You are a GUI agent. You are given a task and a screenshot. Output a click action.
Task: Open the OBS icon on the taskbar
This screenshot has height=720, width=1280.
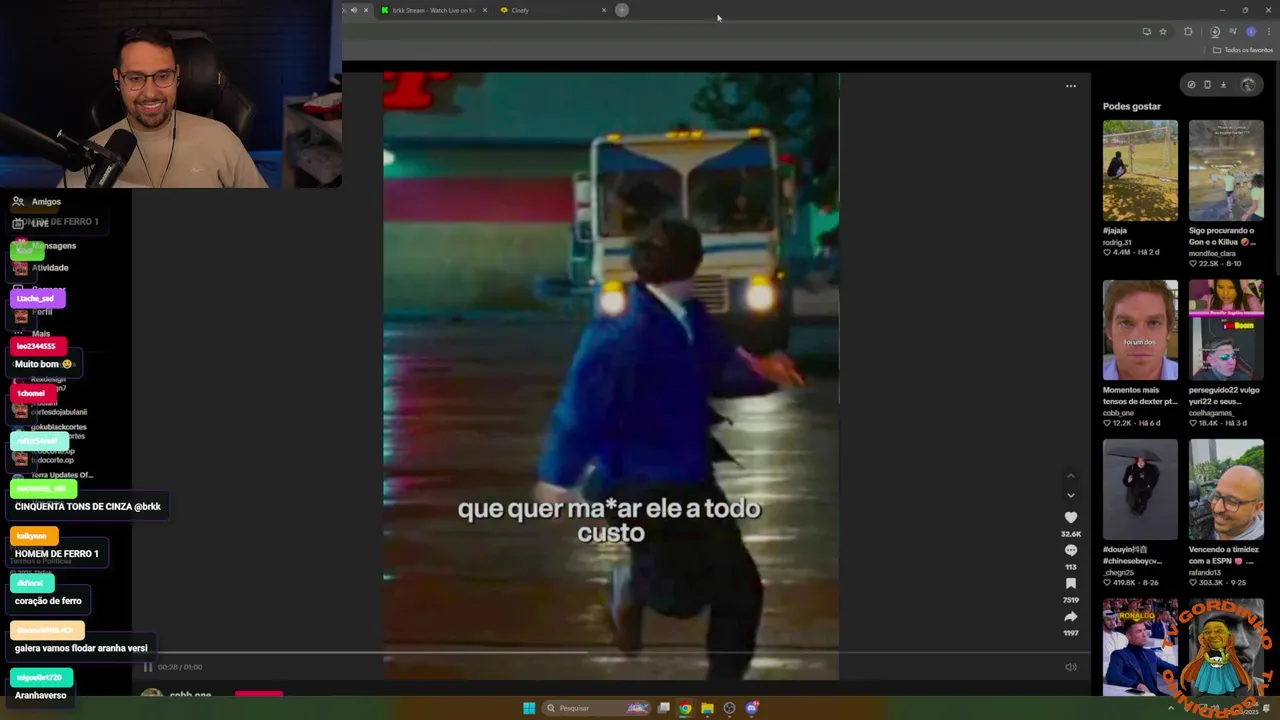pos(729,708)
